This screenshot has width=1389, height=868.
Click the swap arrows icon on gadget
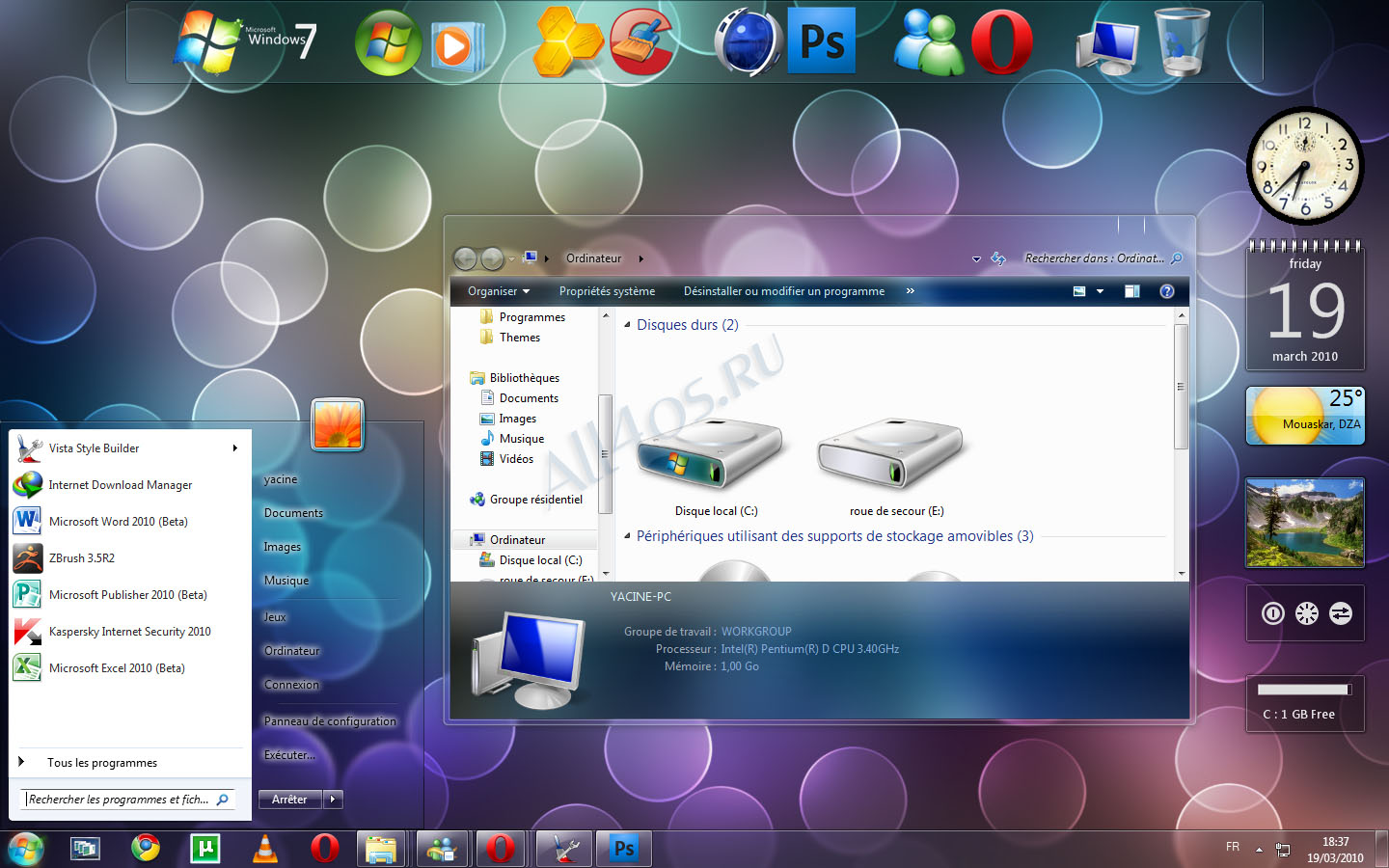point(1341,613)
